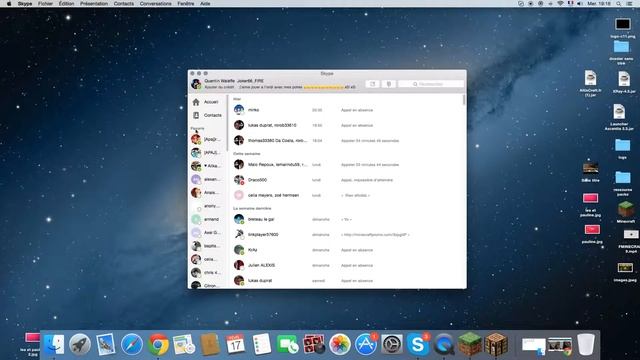Open Finder from the Dock
The image size is (640, 360).
tap(54, 344)
